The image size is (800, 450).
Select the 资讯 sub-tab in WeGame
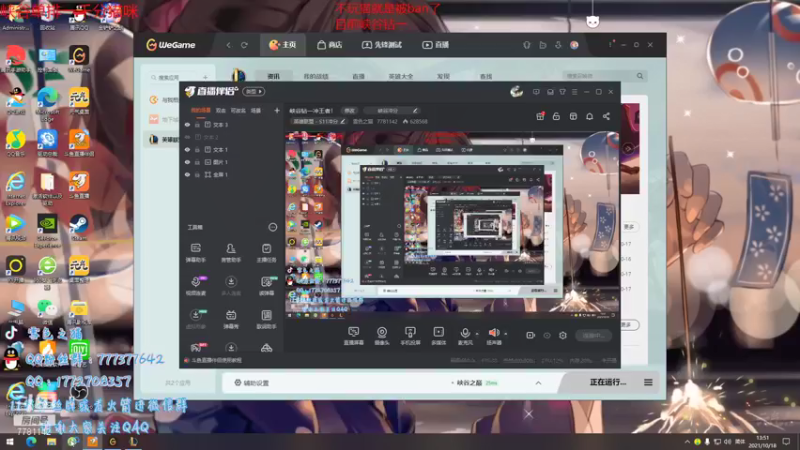(273, 76)
